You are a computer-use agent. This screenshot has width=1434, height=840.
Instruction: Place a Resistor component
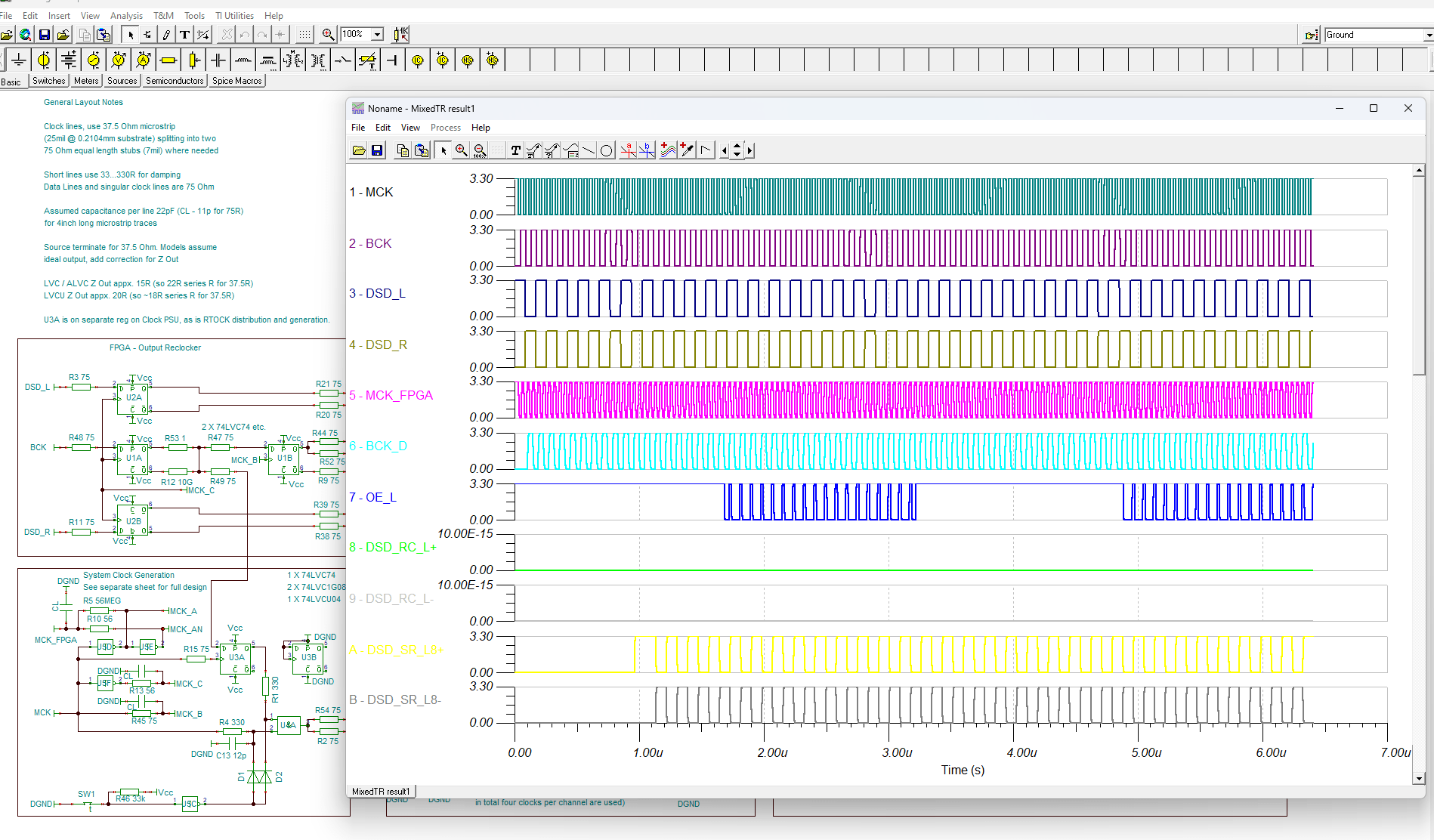pyautogui.click(x=168, y=60)
